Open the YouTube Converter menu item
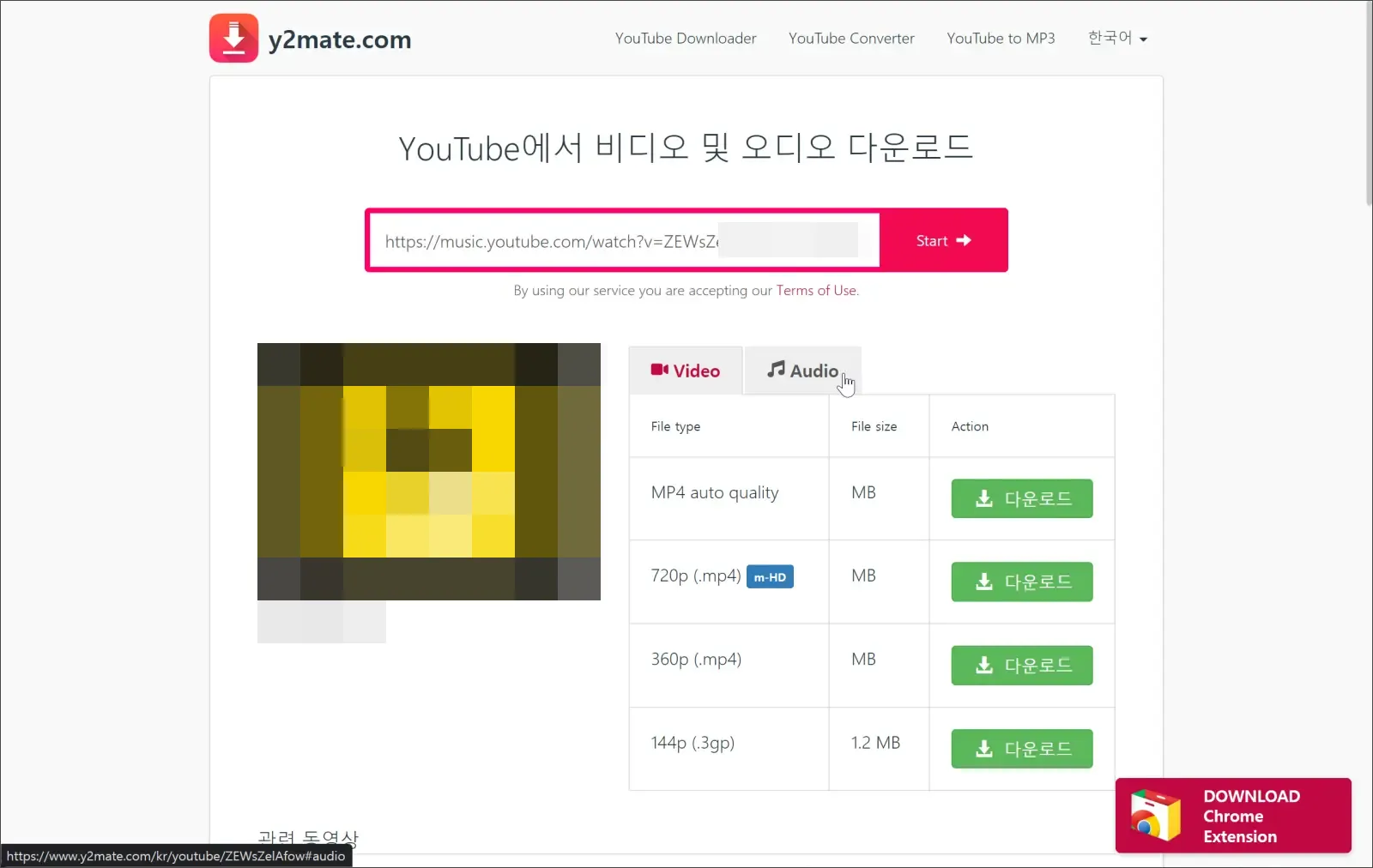Viewport: 1373px width, 868px height. coord(851,39)
